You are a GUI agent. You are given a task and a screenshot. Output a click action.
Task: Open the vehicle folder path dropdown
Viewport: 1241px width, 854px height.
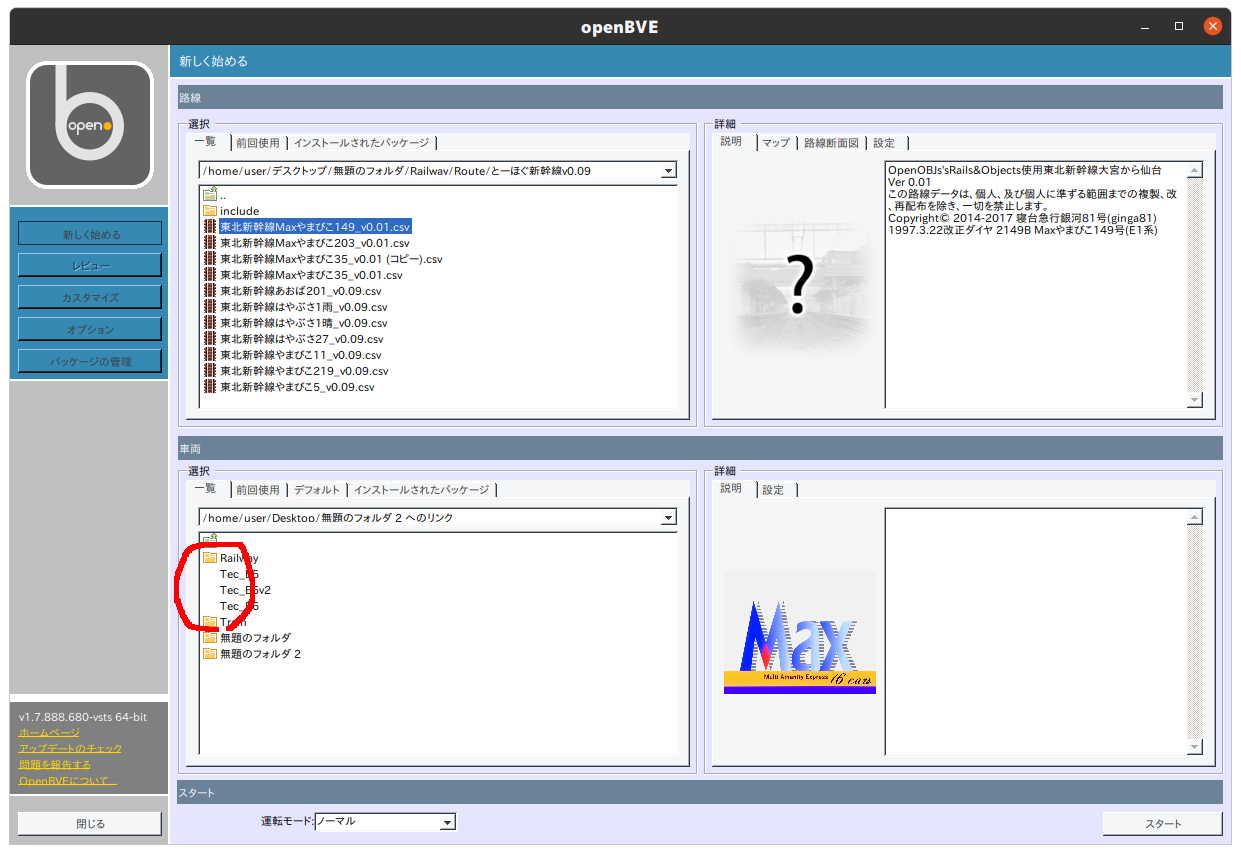[668, 517]
